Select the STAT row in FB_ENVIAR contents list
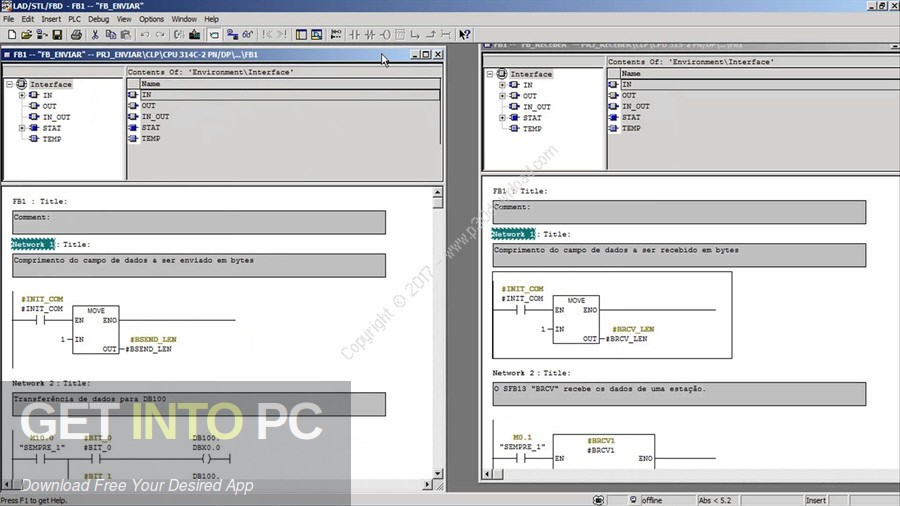900x506 pixels. [284, 127]
